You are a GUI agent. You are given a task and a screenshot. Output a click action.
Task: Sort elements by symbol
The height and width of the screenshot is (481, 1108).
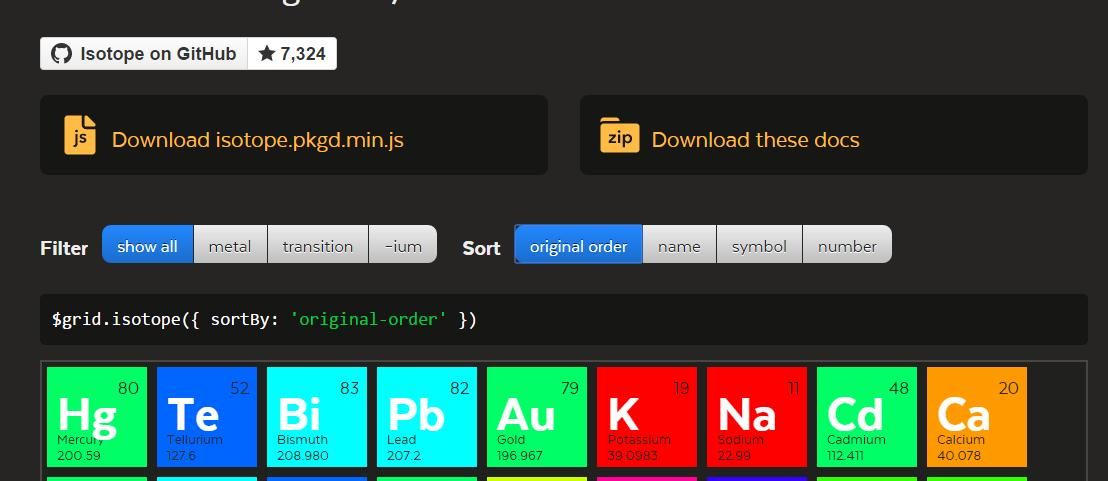coord(759,246)
